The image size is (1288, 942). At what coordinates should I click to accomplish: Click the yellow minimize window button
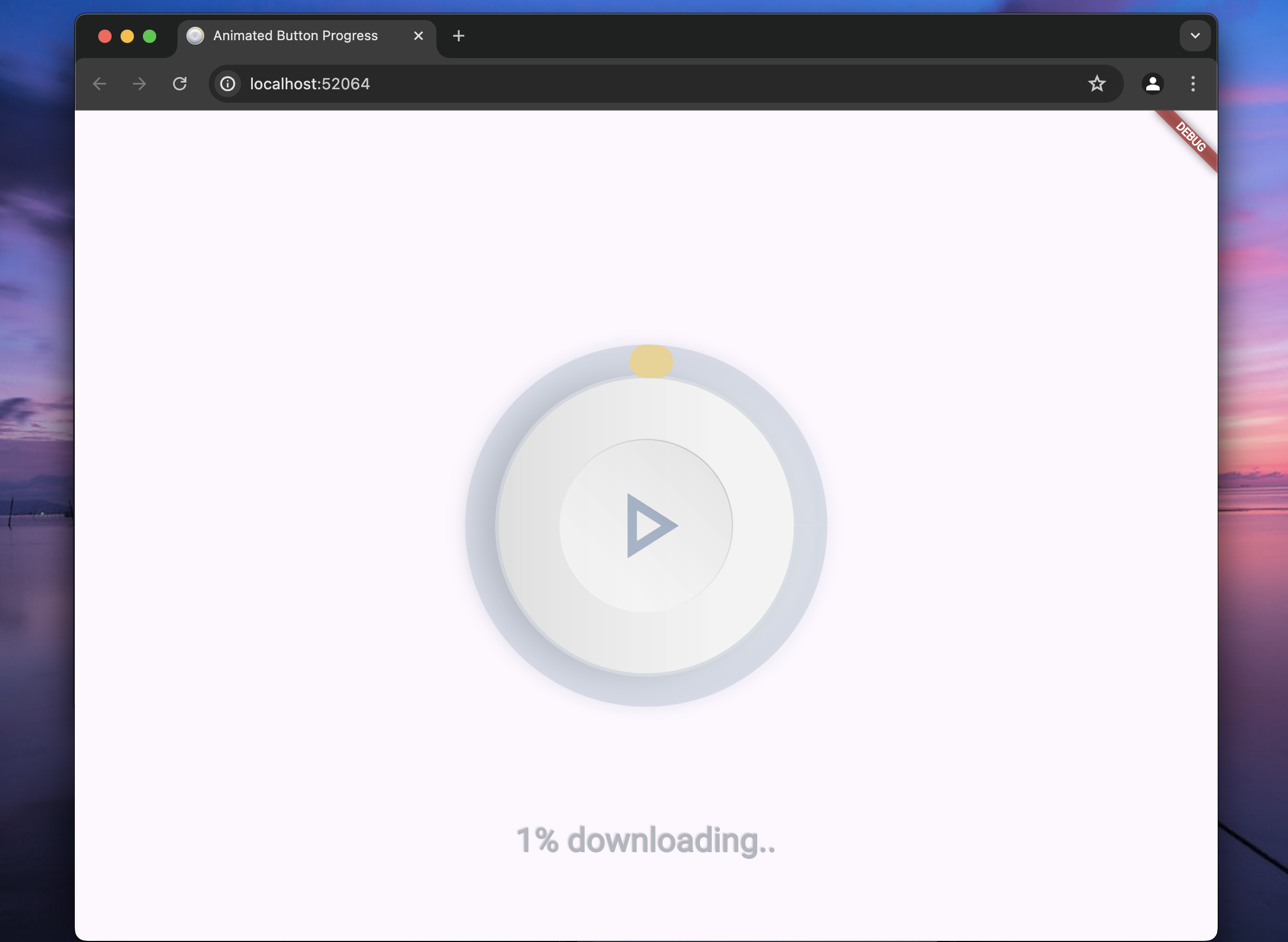point(127,36)
